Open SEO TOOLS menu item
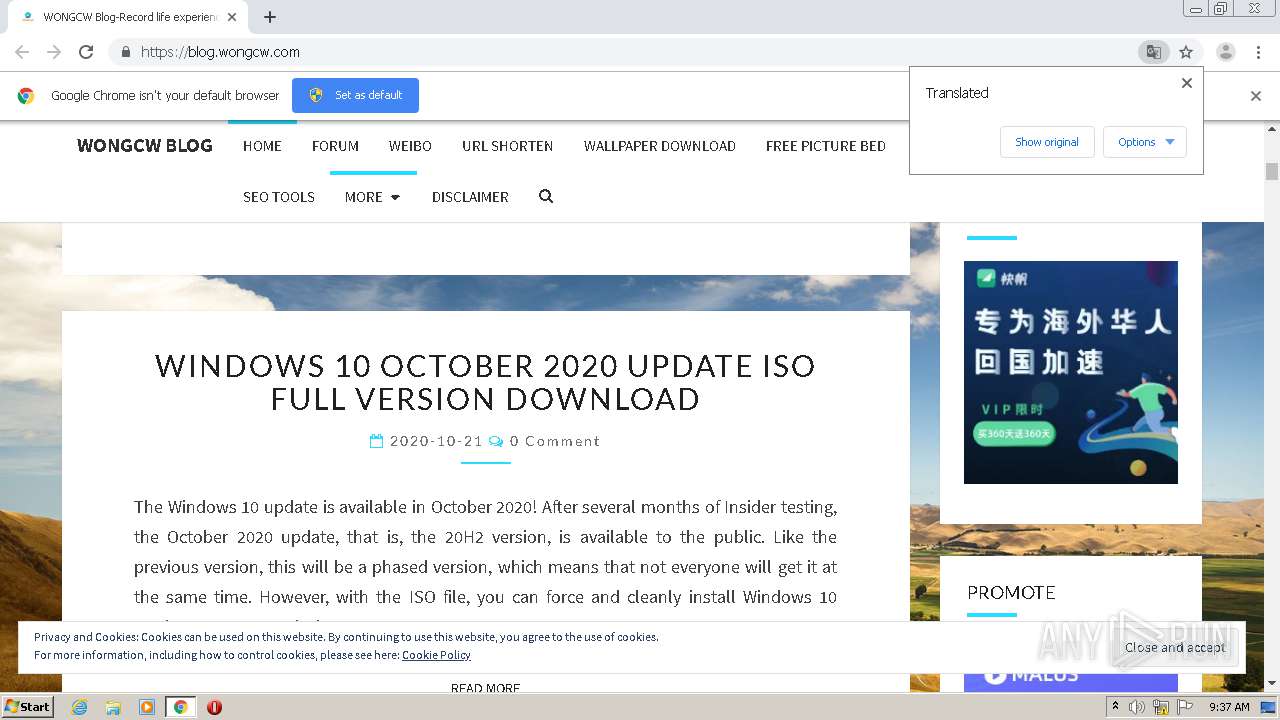 [279, 197]
